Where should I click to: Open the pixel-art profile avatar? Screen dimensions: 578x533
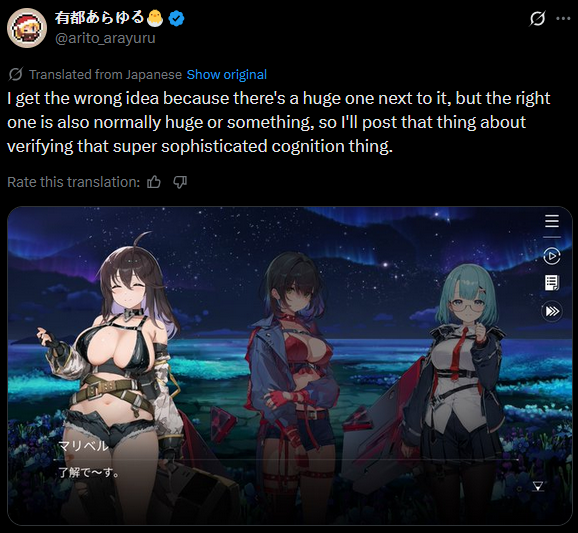point(27,28)
